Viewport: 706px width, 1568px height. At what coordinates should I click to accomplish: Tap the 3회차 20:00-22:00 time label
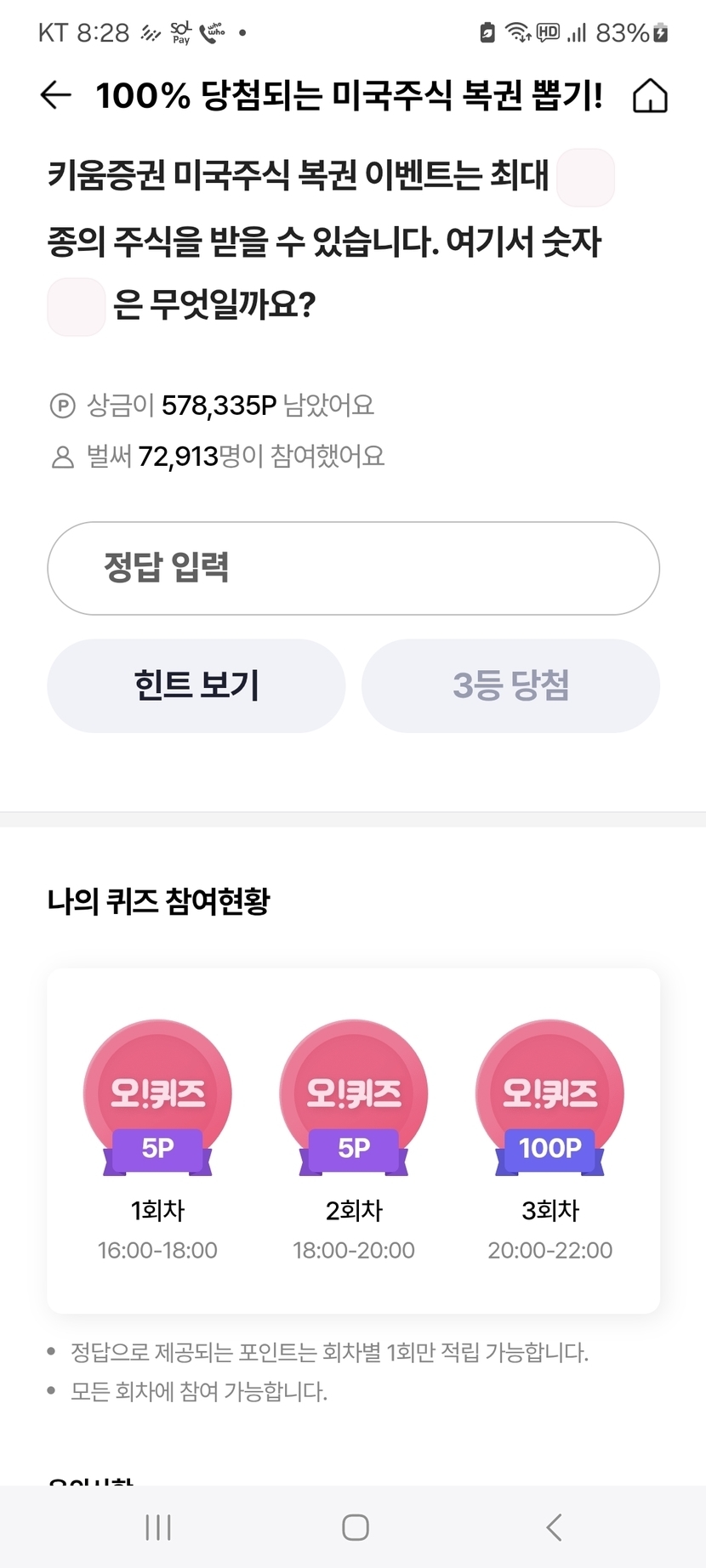coord(550,1250)
